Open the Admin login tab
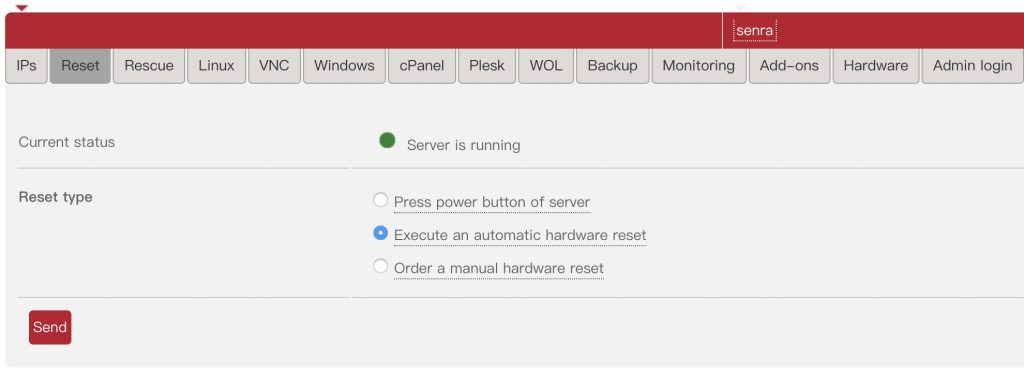 [972, 66]
